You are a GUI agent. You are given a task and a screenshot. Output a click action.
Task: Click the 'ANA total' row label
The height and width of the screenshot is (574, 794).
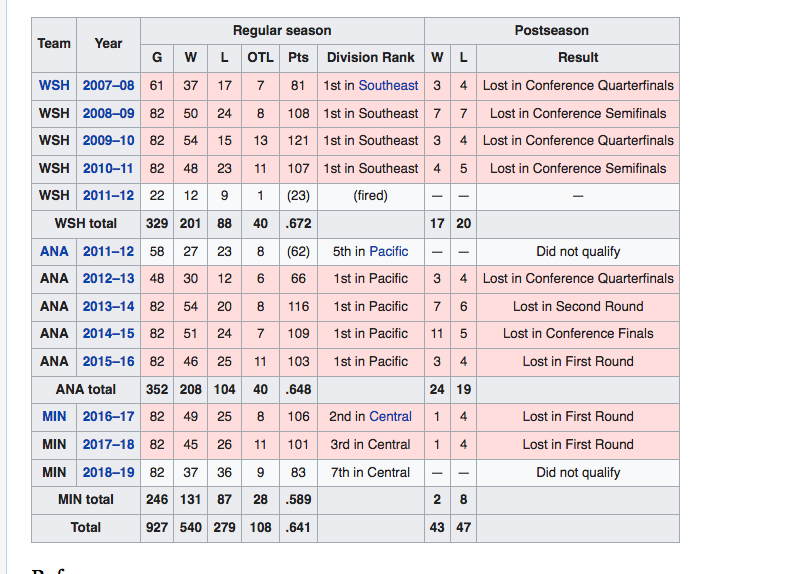(86, 390)
